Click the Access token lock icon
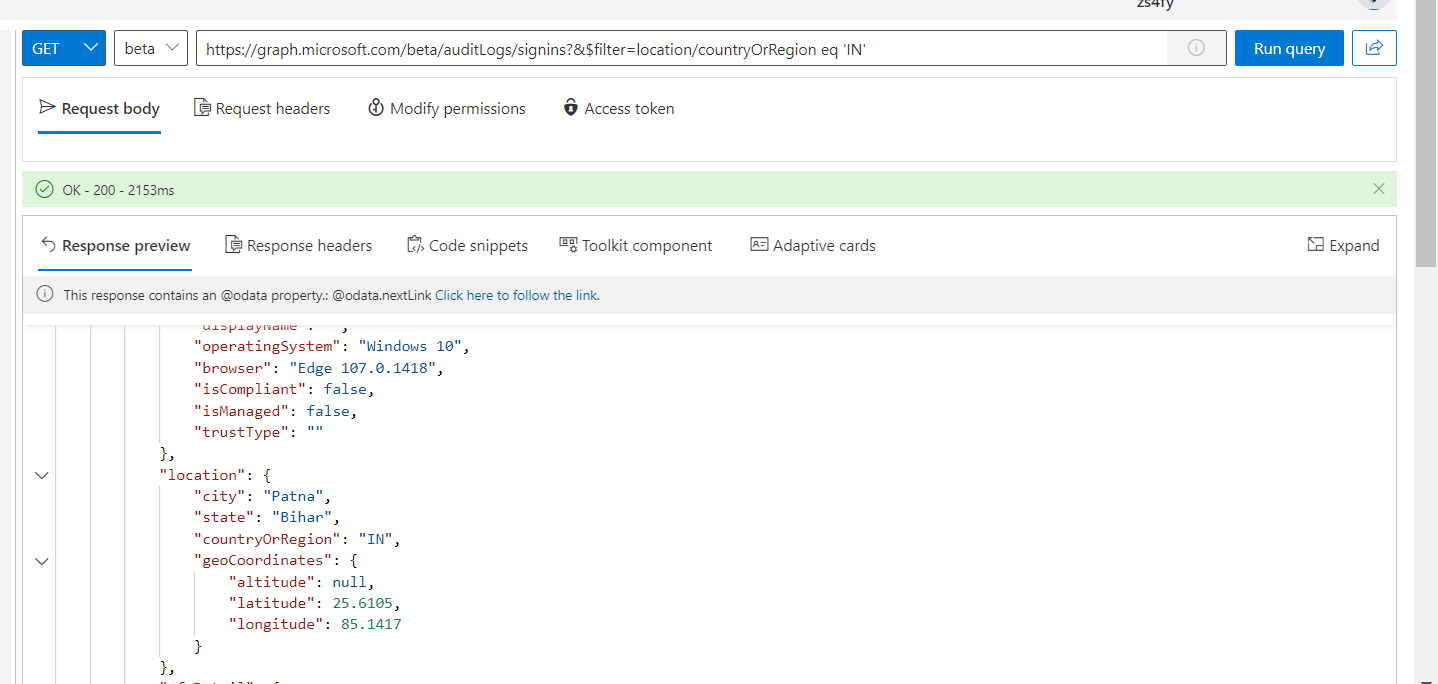This screenshot has width=1438, height=684. [570, 107]
